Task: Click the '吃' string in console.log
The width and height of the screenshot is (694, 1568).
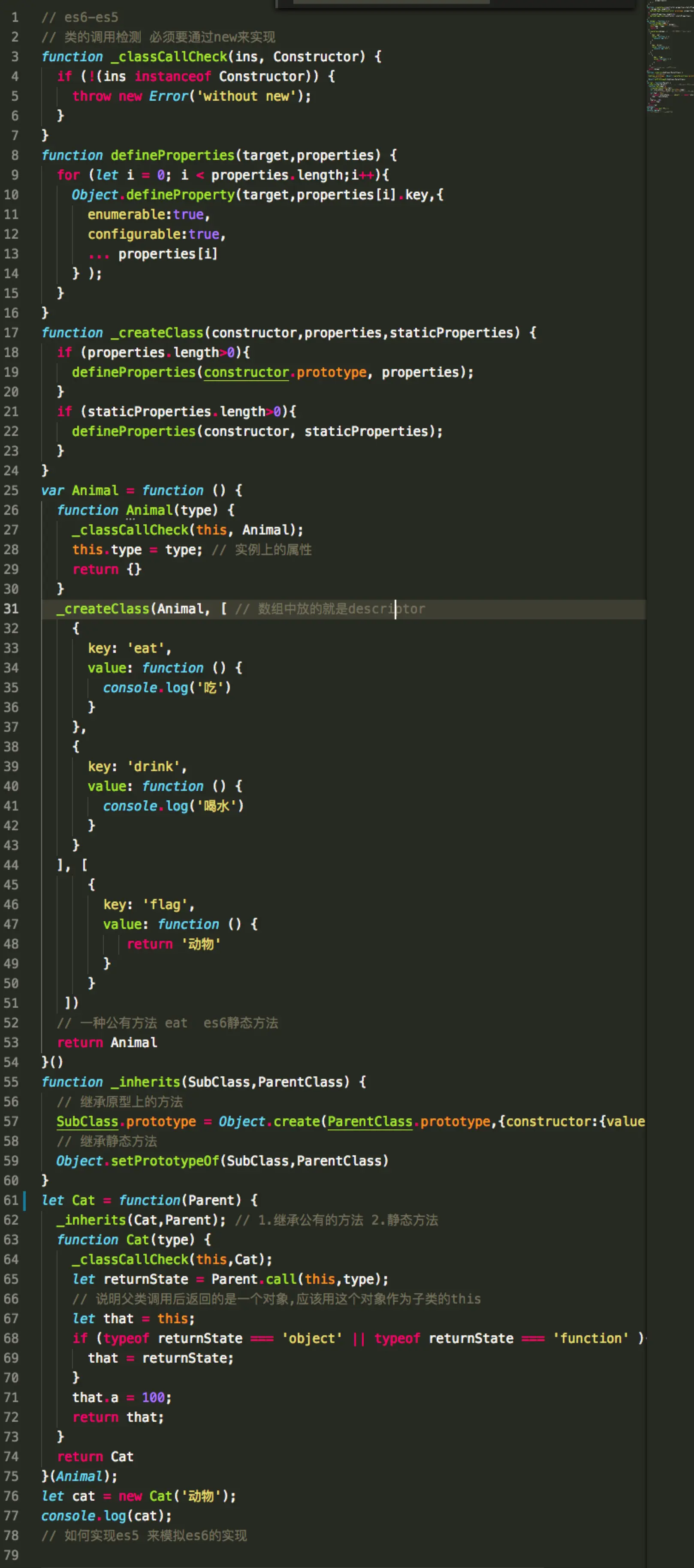Action: coord(210,688)
